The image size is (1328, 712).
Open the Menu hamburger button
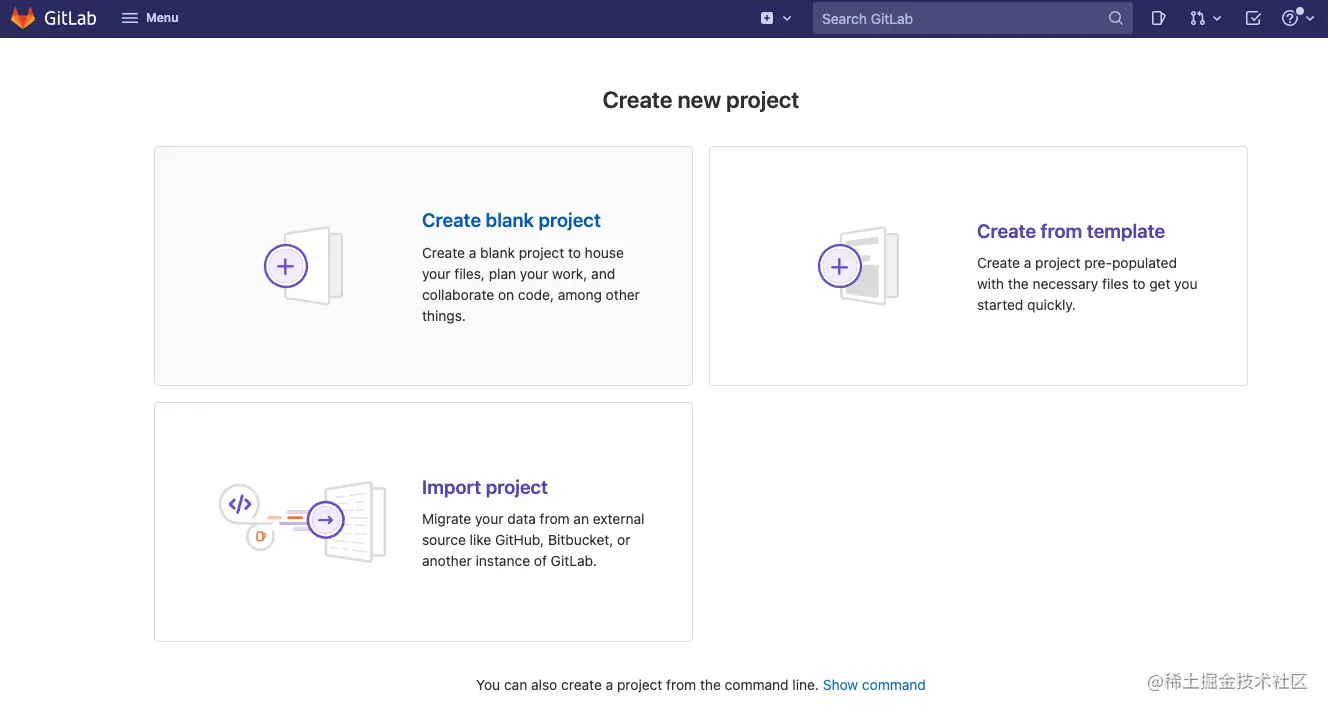pos(150,18)
